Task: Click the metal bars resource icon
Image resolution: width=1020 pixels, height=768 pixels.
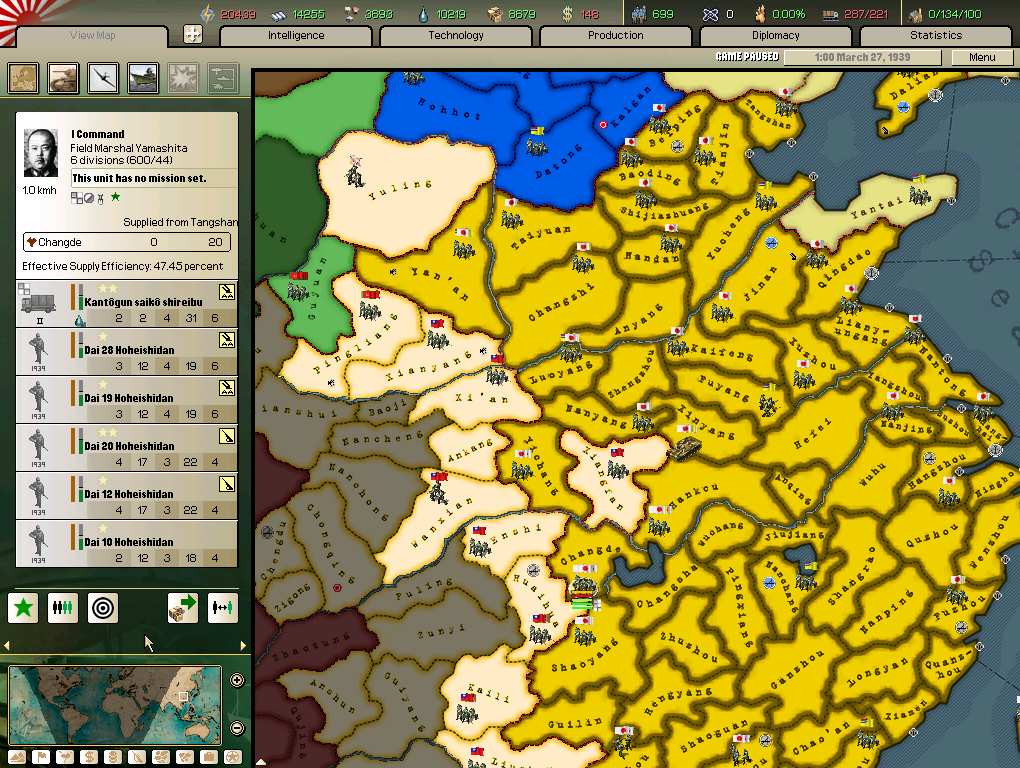Action: 279,14
